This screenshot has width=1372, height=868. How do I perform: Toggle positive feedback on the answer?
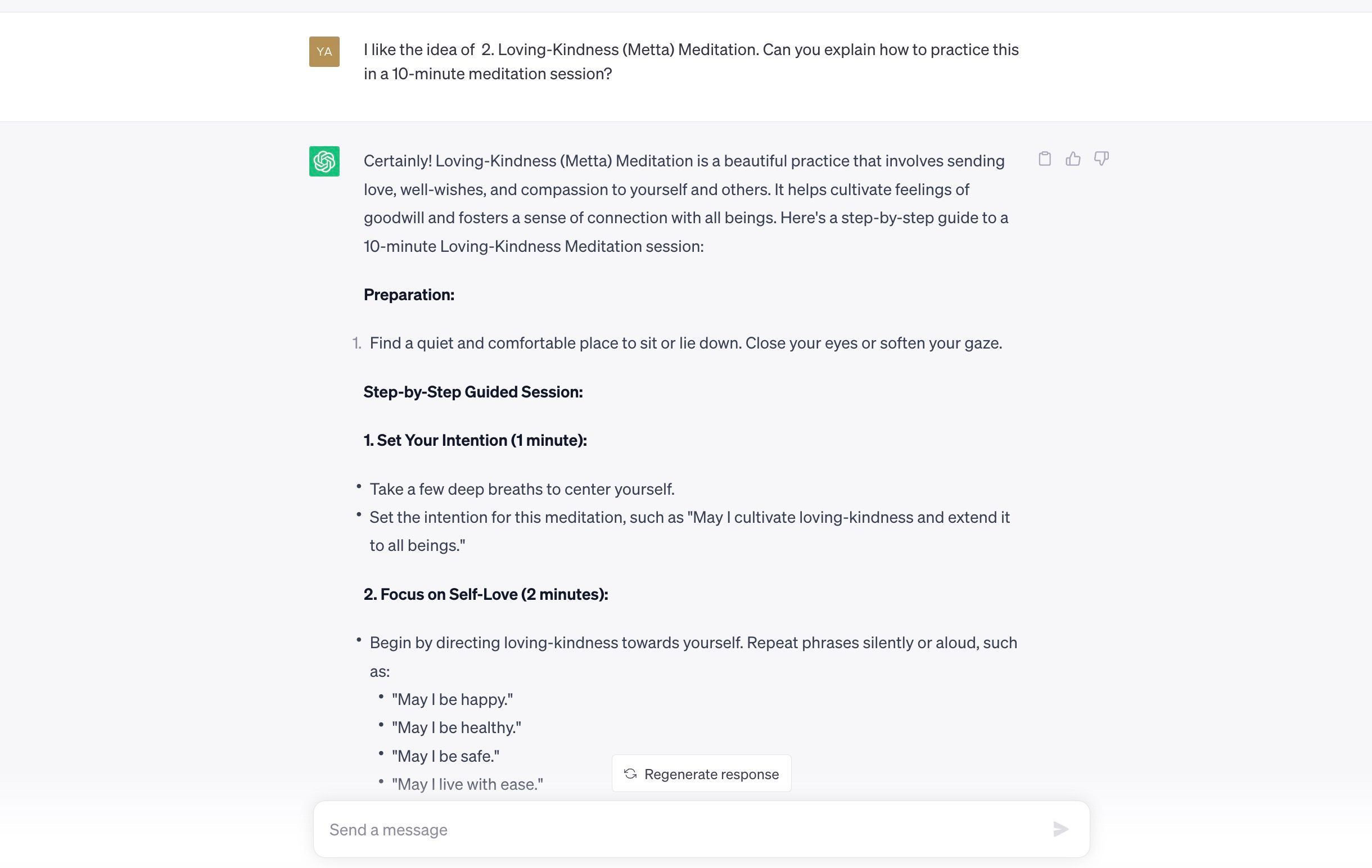click(x=1073, y=160)
